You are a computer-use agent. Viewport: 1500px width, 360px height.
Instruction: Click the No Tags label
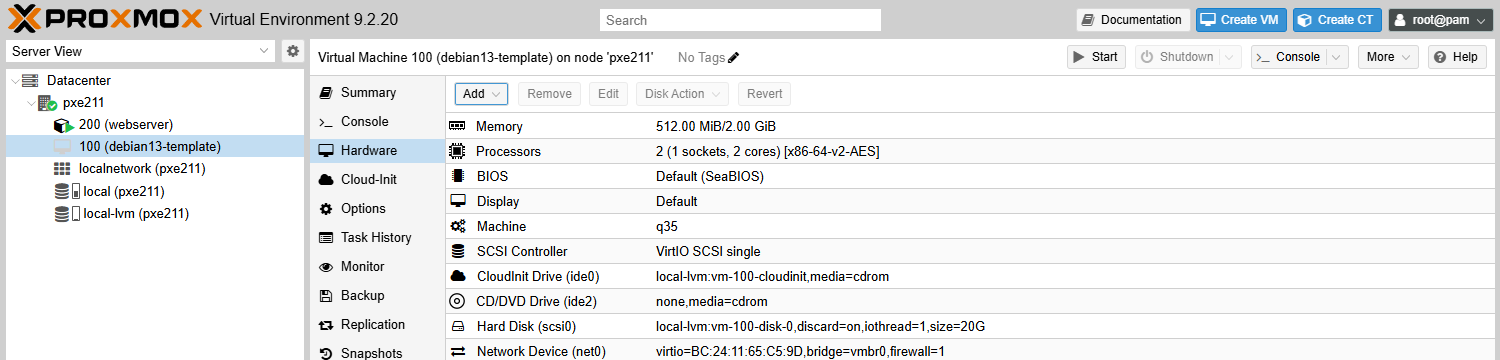tap(701, 58)
